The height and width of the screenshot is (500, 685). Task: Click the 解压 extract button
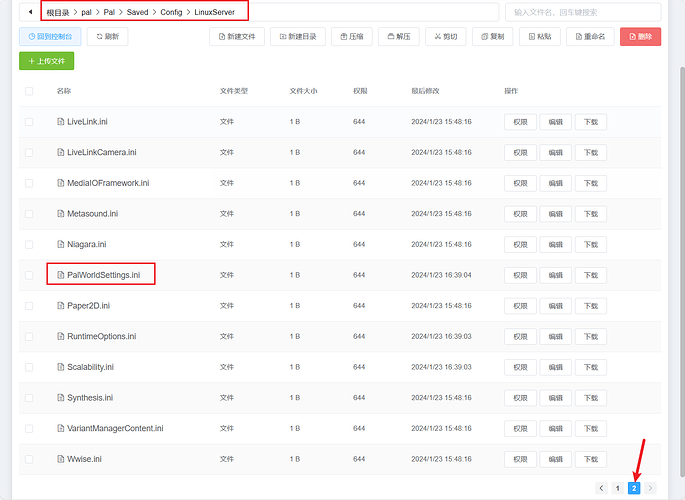tap(398, 36)
